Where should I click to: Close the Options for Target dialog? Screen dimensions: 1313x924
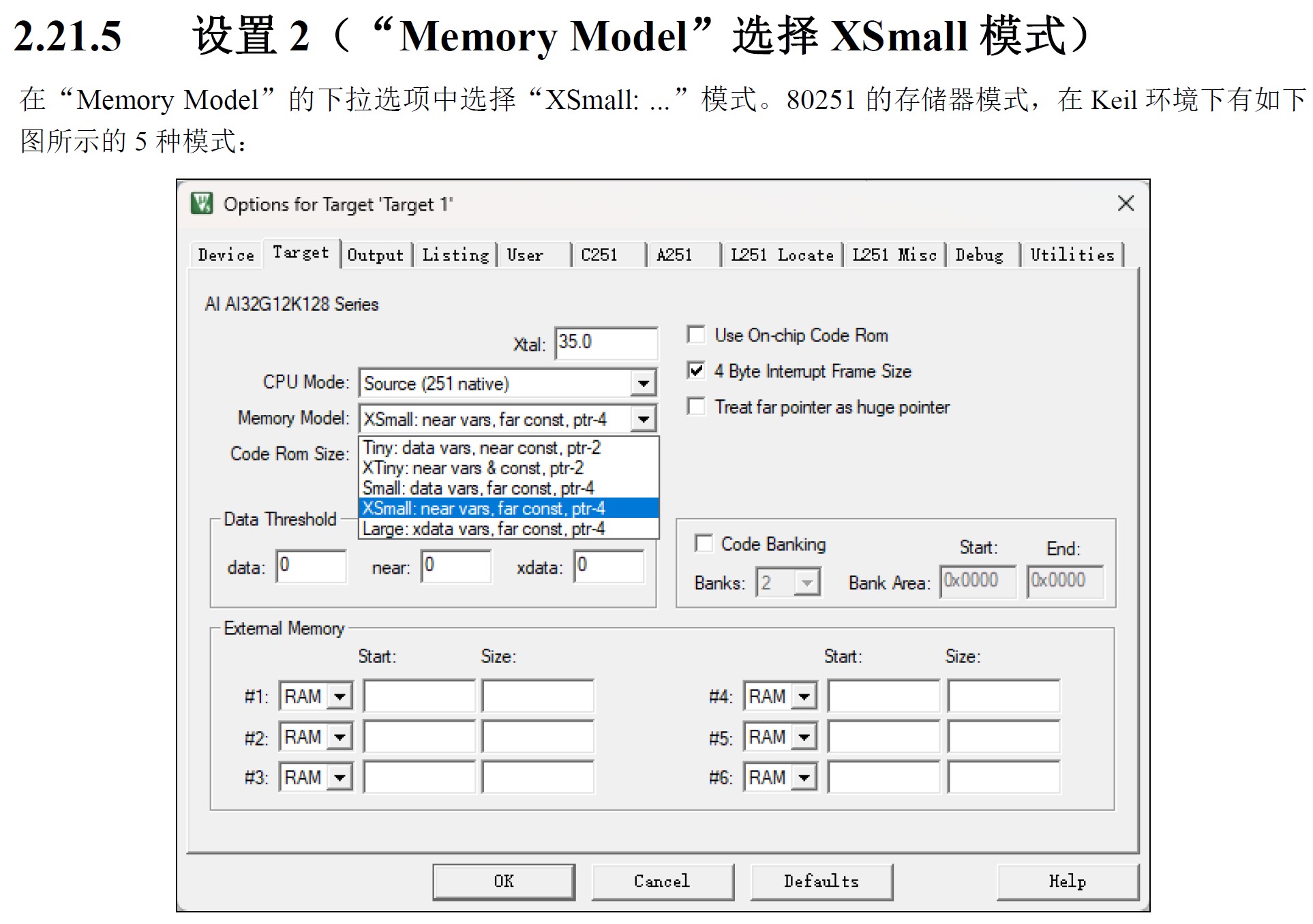1126,203
